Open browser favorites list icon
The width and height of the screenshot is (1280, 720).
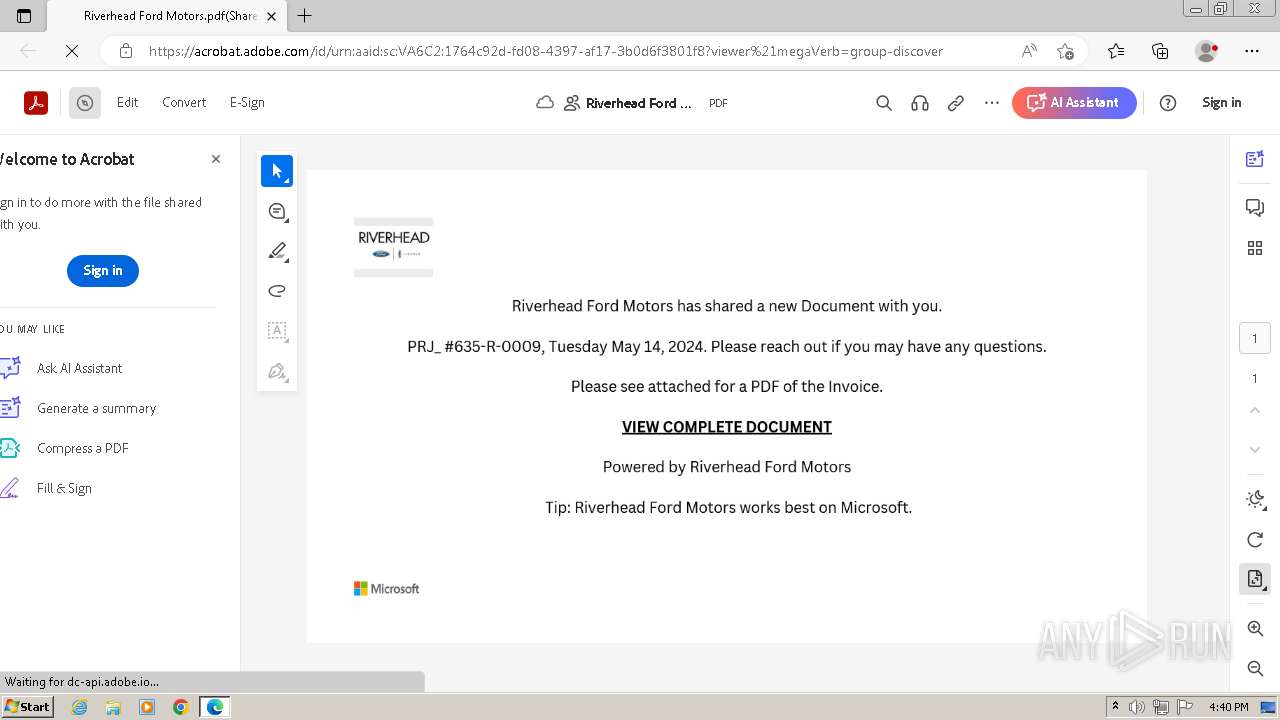pyautogui.click(x=1116, y=51)
